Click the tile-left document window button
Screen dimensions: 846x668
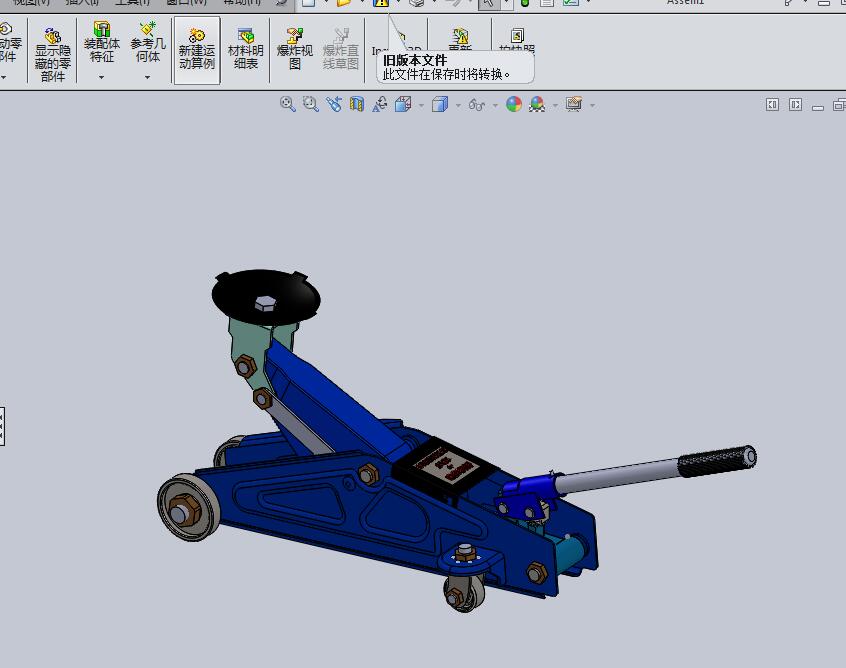click(772, 105)
